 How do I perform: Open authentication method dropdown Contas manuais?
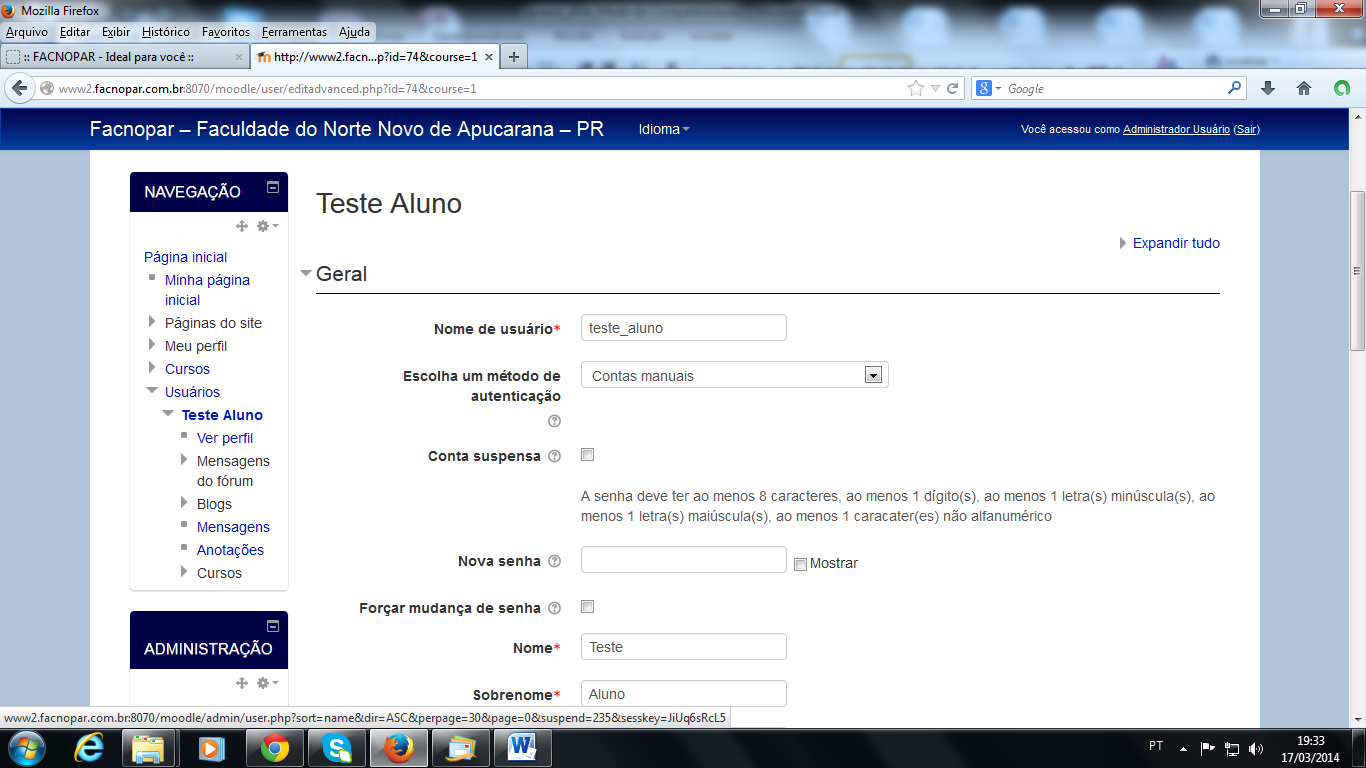[x=734, y=375]
